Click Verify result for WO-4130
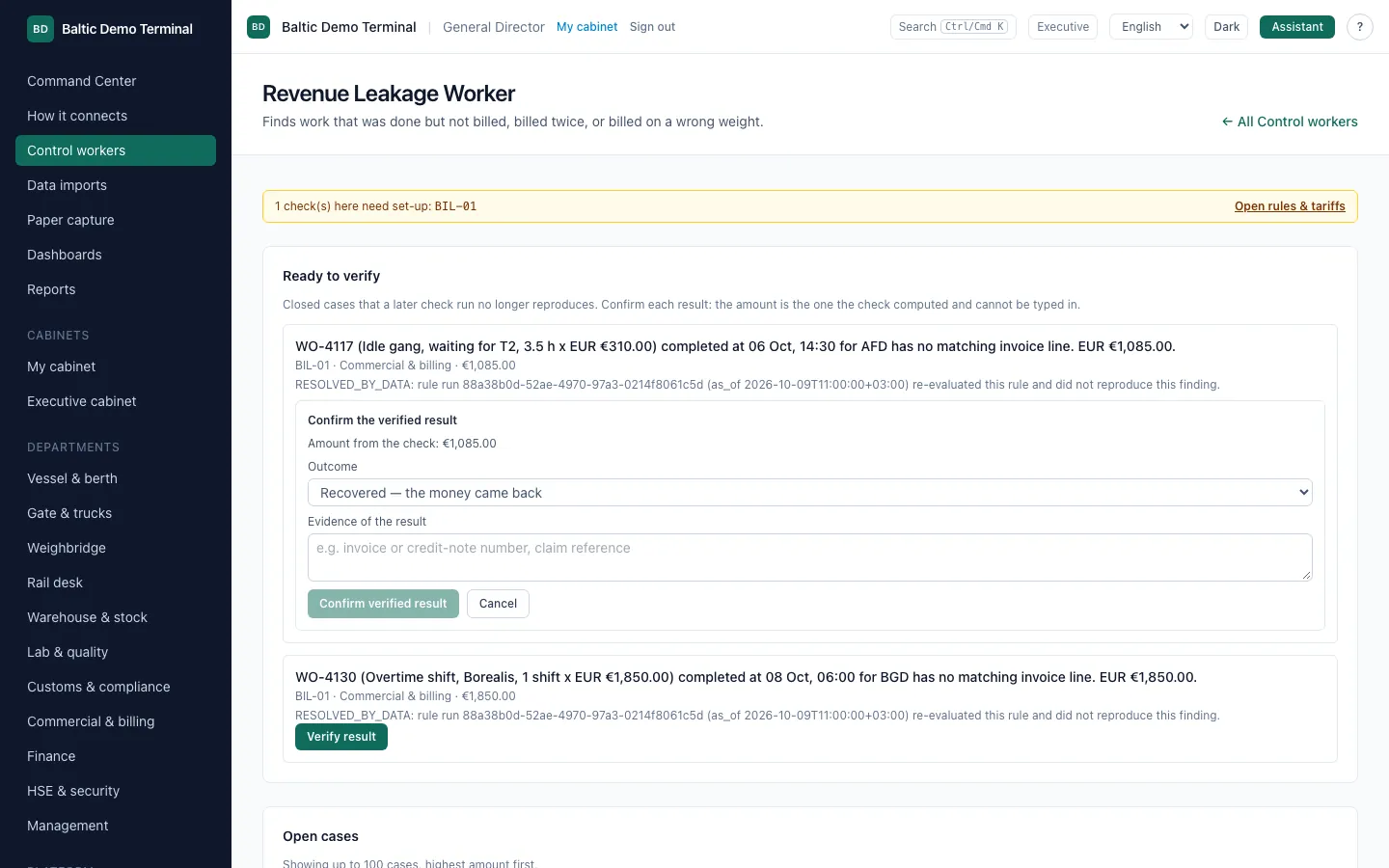Screen dimensions: 1389x868 341,737
